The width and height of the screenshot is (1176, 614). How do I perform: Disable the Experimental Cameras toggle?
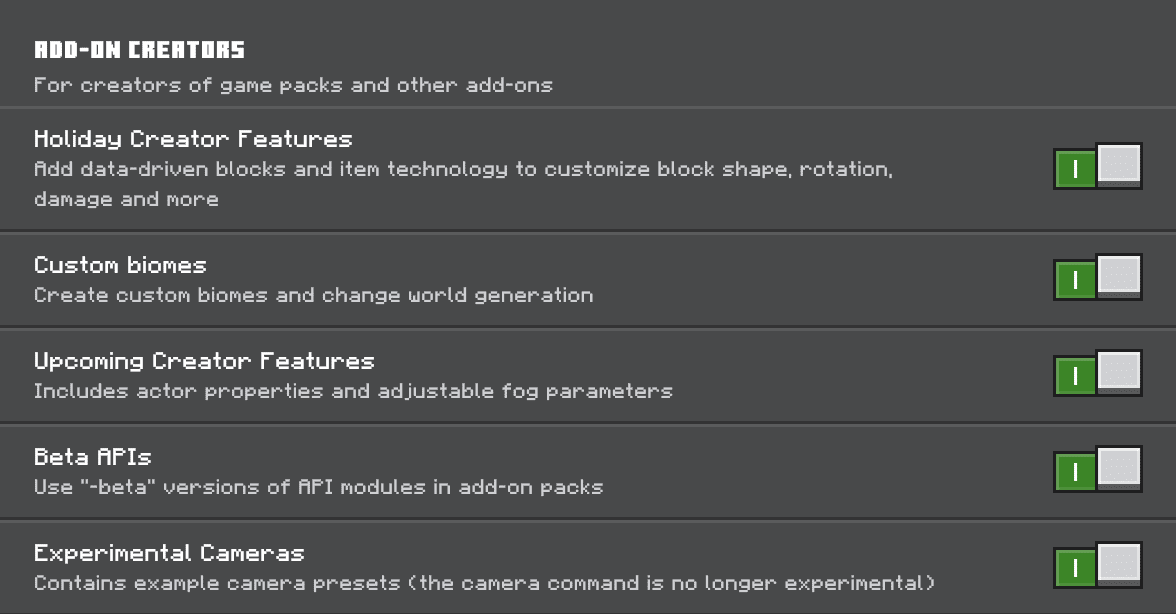pyautogui.click(x=1097, y=565)
